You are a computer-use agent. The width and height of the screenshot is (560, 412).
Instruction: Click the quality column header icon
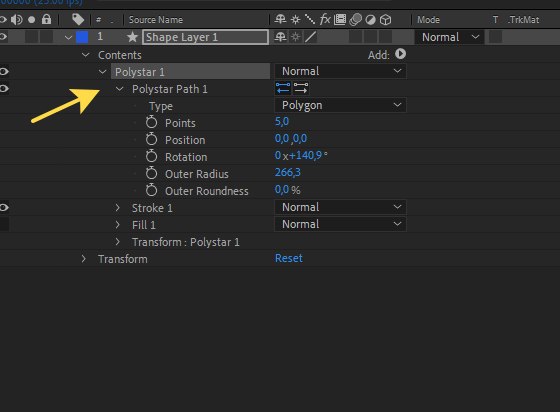(310, 19)
